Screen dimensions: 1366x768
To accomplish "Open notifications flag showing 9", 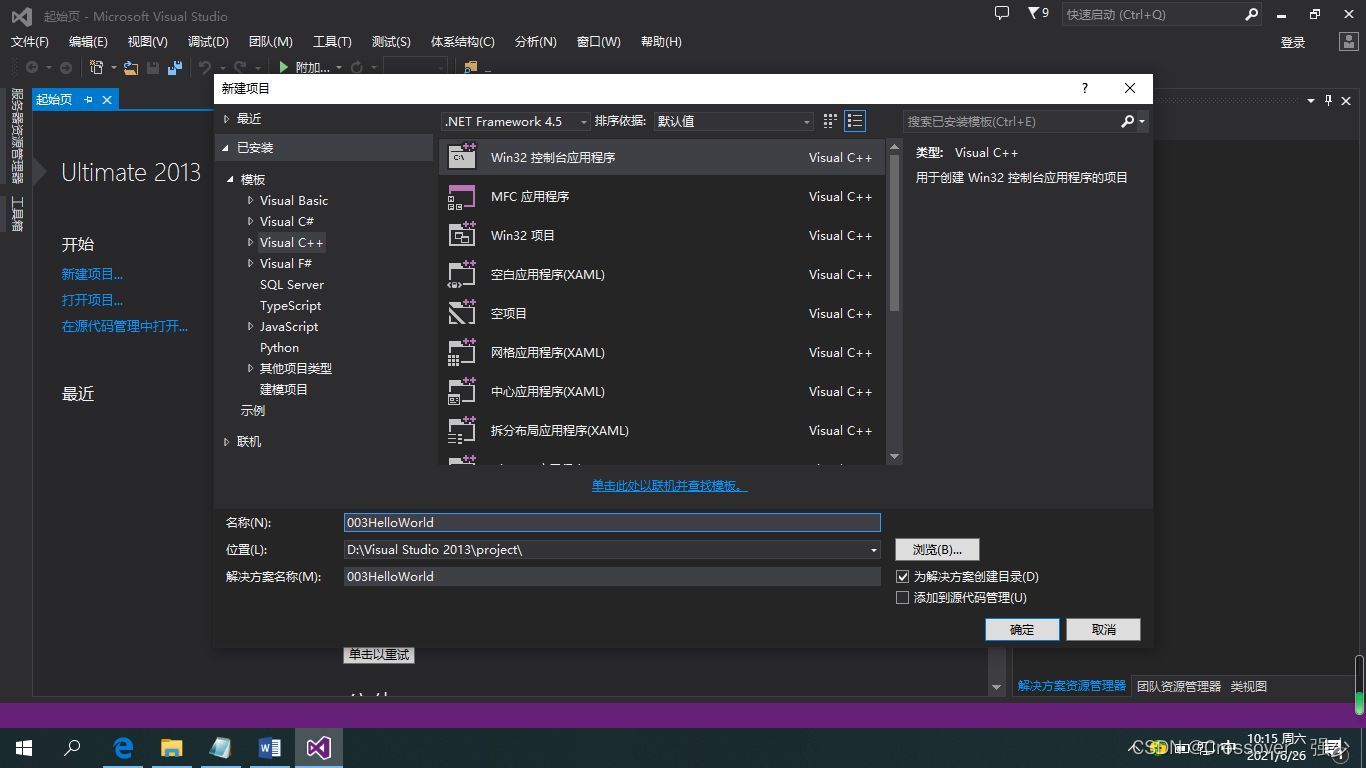I will click(x=1038, y=13).
